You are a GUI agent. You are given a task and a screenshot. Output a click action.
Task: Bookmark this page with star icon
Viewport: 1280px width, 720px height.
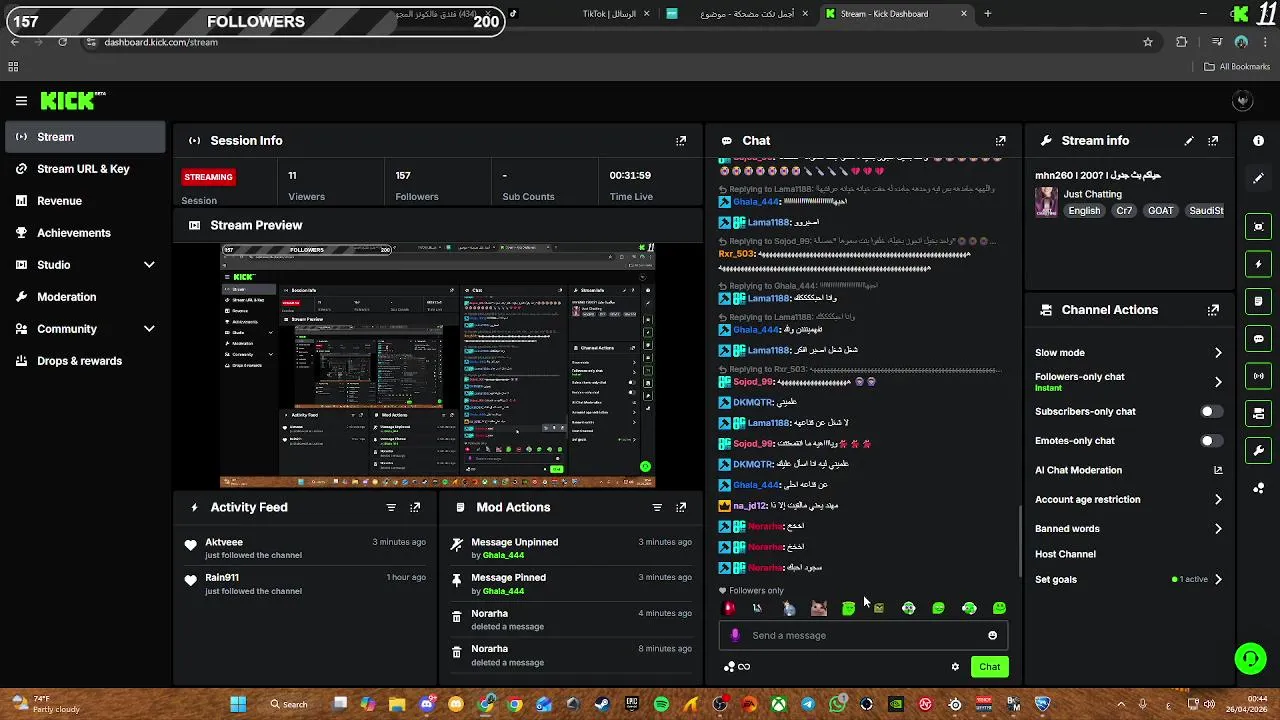1148,42
